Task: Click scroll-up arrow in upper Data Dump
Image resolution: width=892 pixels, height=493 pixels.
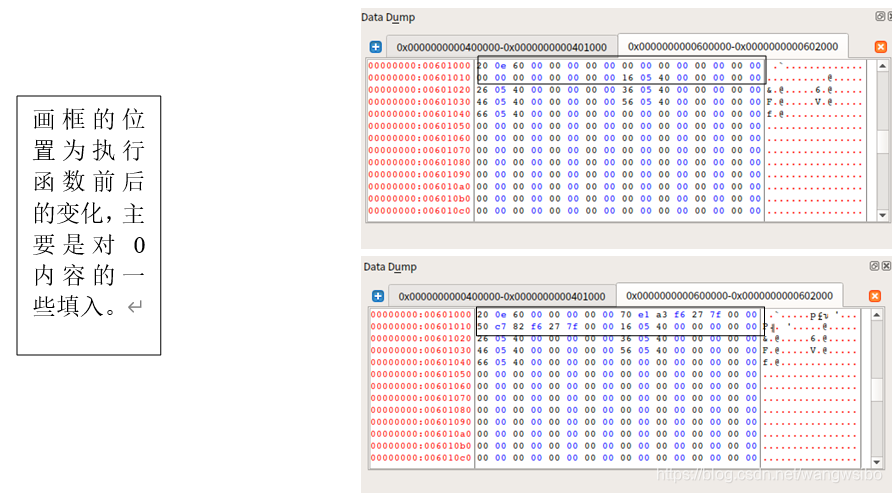Action: [882, 66]
